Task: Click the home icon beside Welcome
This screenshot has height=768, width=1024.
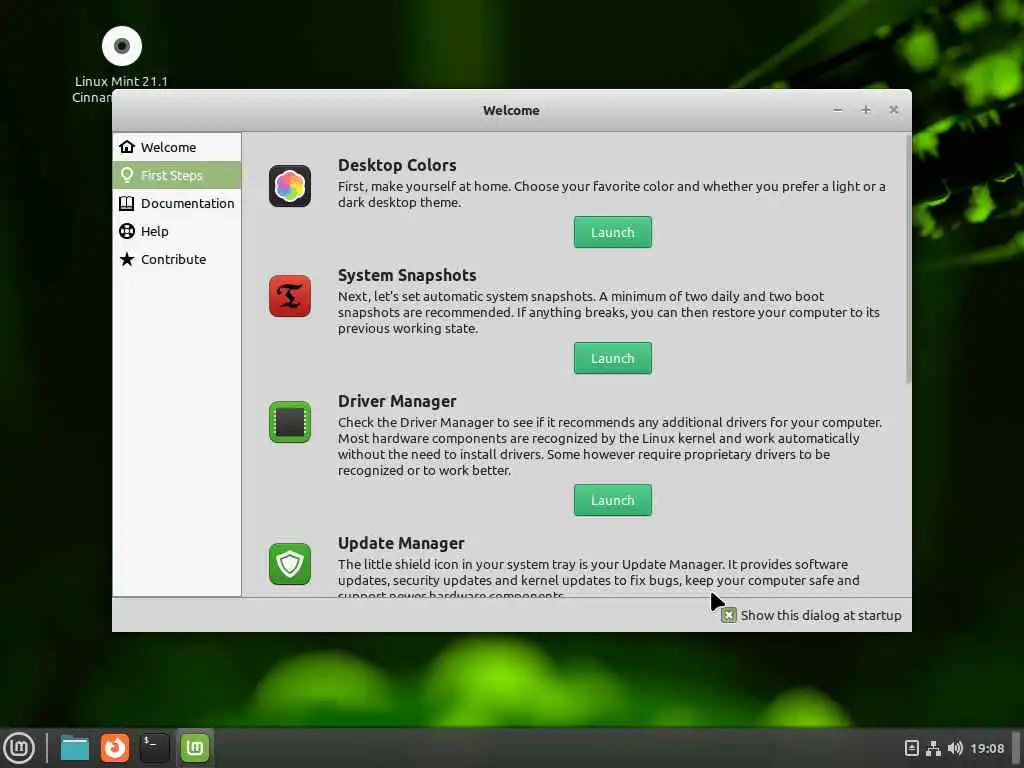Action: [127, 147]
